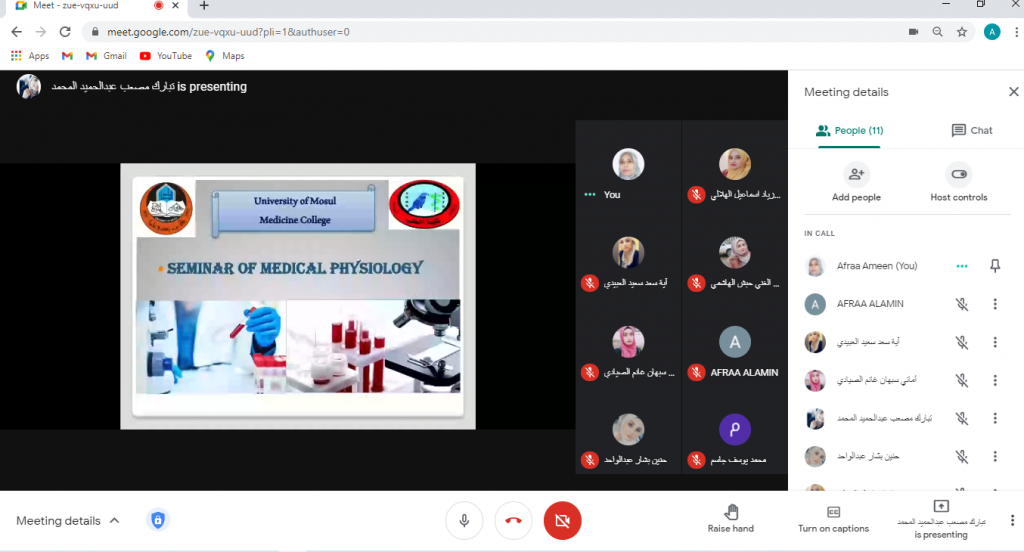Pin Afraa Ameen (You) in participant list
1024x552 pixels.
point(994,266)
